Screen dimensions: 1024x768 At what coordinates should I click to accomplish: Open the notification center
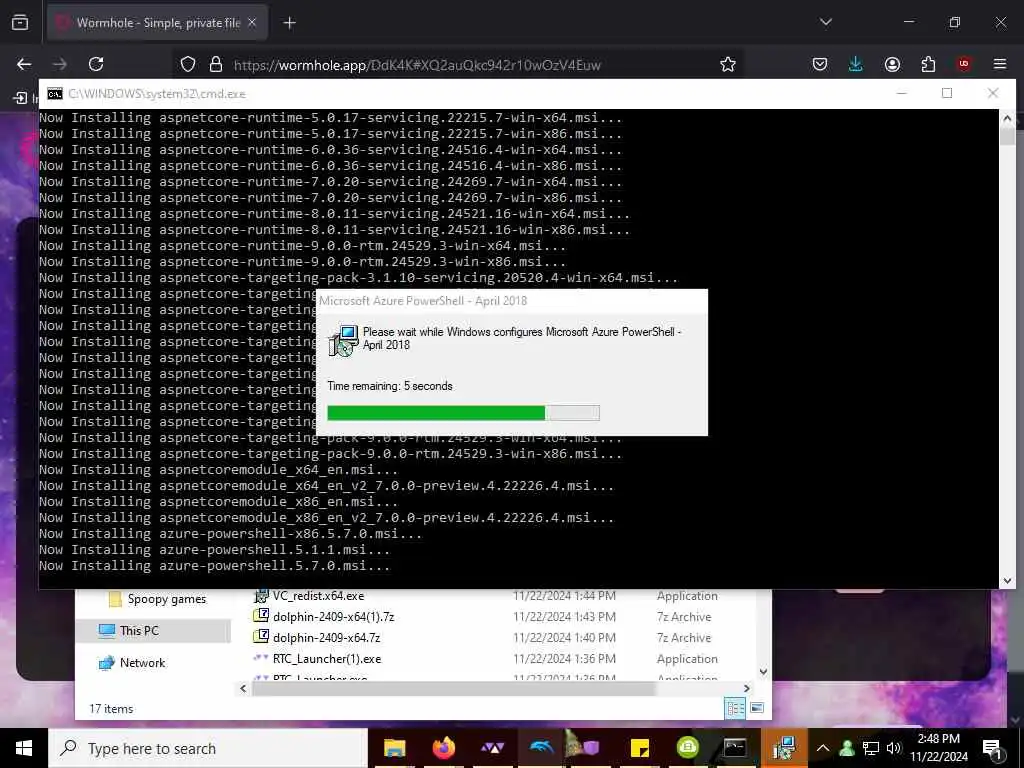click(x=991, y=748)
